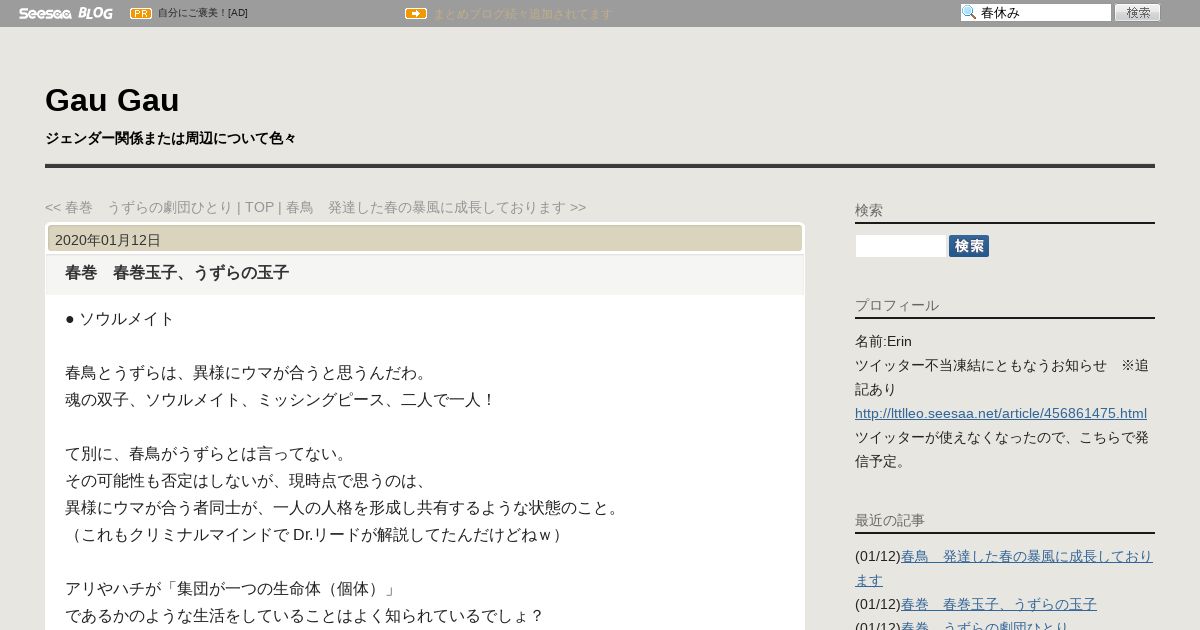Click the top bar 検索 button
Screen dimensions: 1200x630
(1137, 13)
